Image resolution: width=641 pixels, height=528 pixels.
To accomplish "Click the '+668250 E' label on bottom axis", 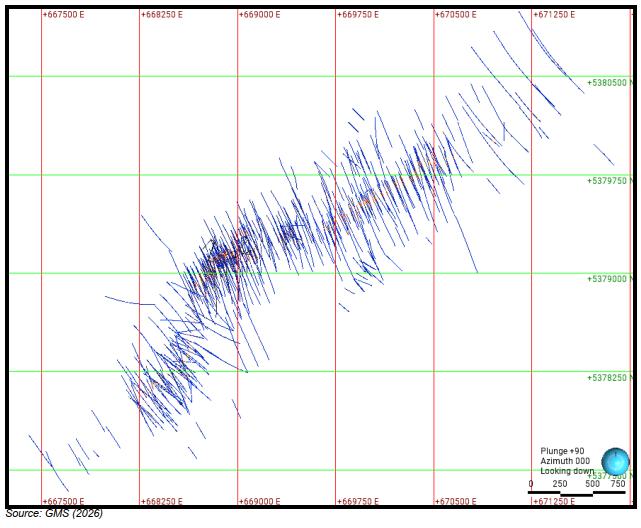I will 162,501.
